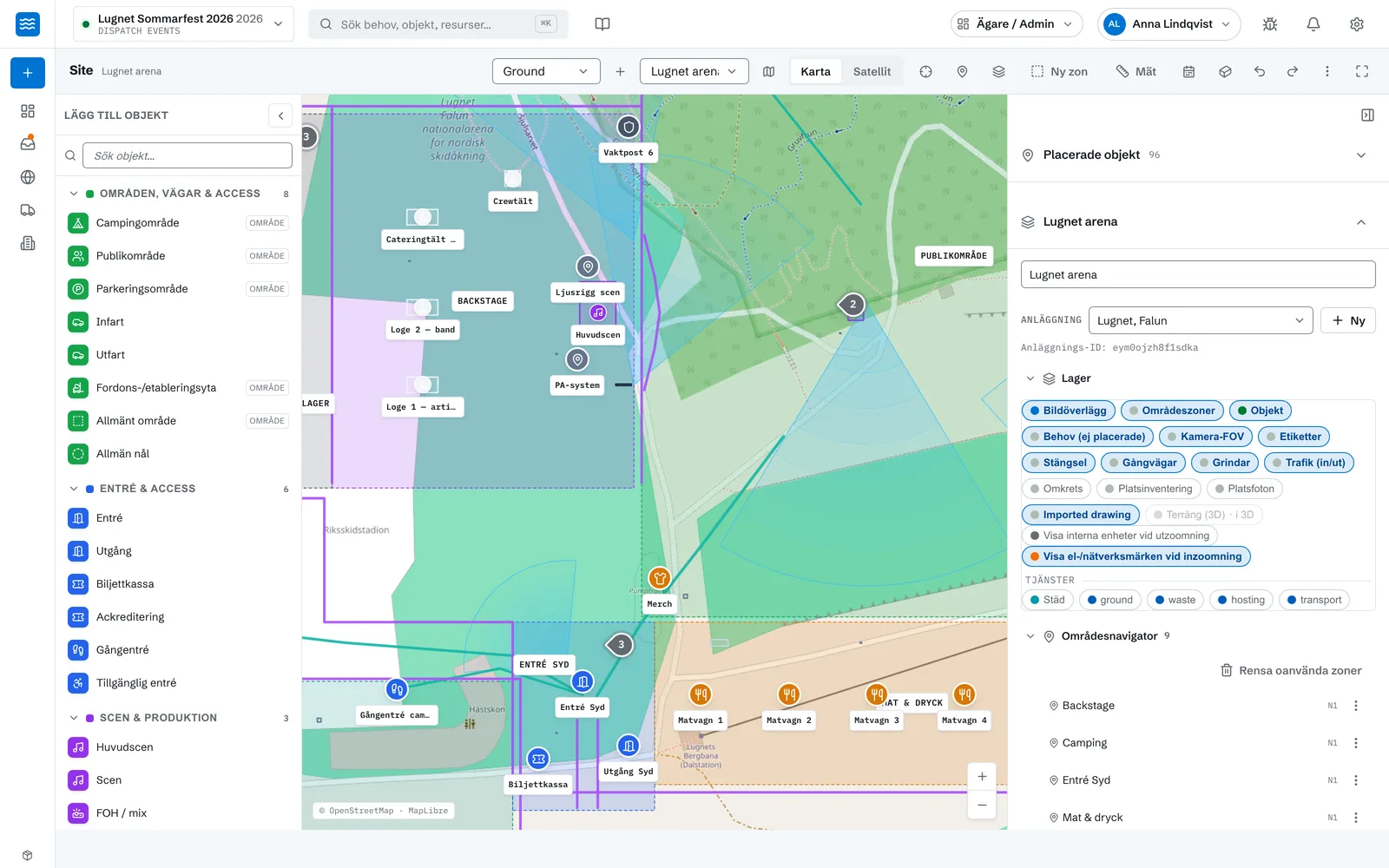Click the bug report icon in top bar
The image size is (1389, 868).
(x=1270, y=24)
